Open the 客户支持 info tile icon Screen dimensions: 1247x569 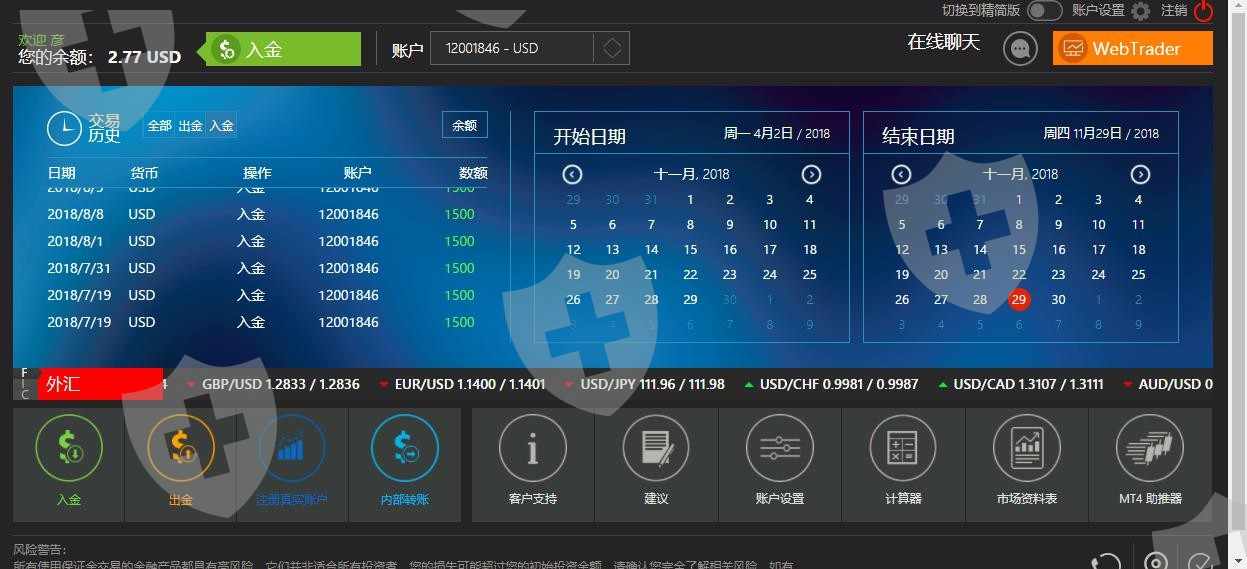pos(532,448)
